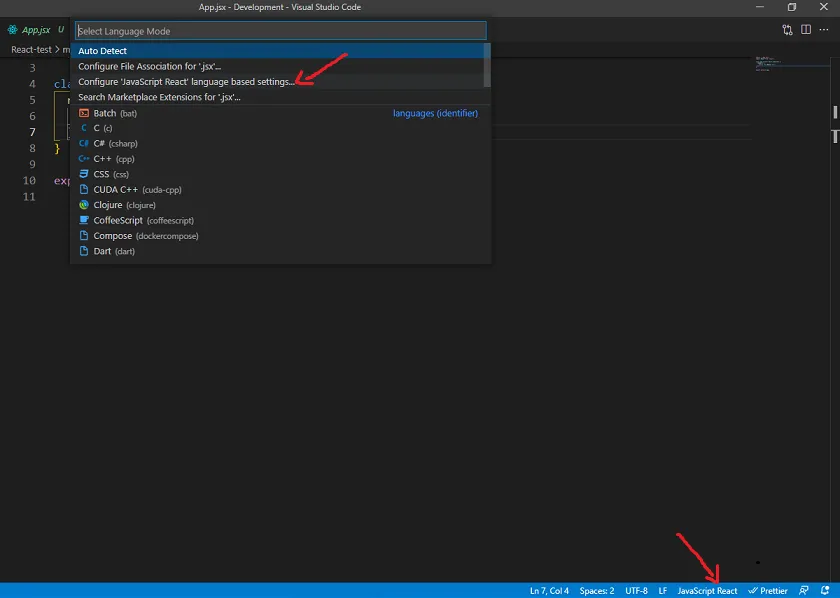Click the CoffeeScript language icon
Screen dimensions: 840x598
(84, 220)
